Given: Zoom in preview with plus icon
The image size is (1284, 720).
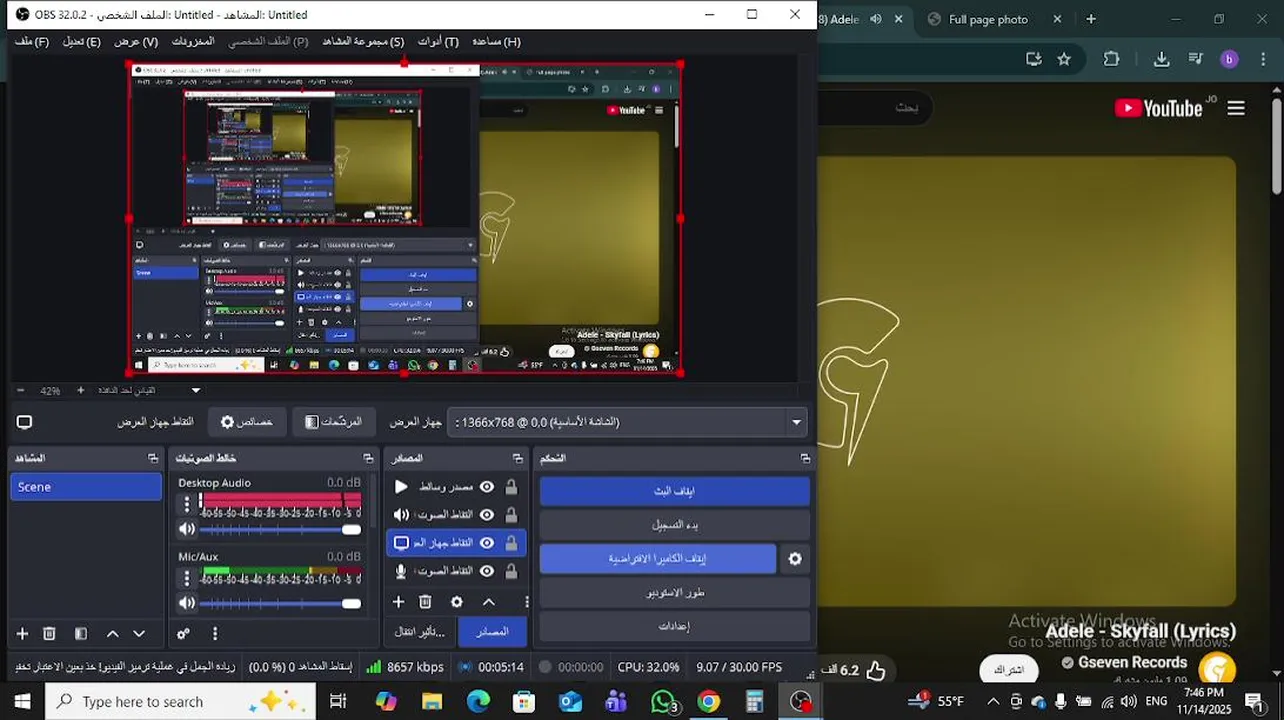Looking at the screenshot, I should [x=81, y=390].
